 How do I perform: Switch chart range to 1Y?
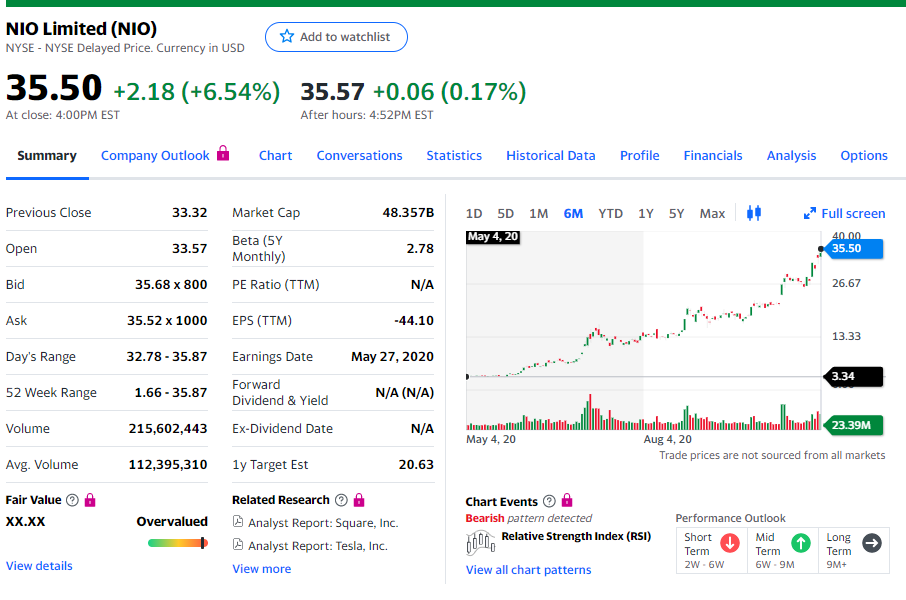tap(646, 213)
